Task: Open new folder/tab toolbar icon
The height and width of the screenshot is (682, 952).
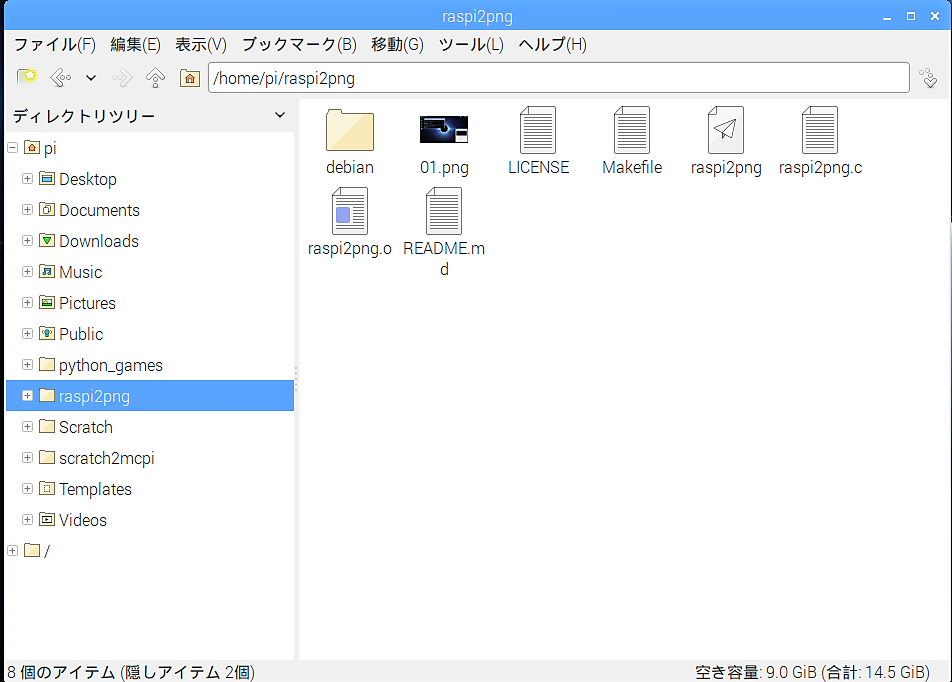Action: [27, 78]
